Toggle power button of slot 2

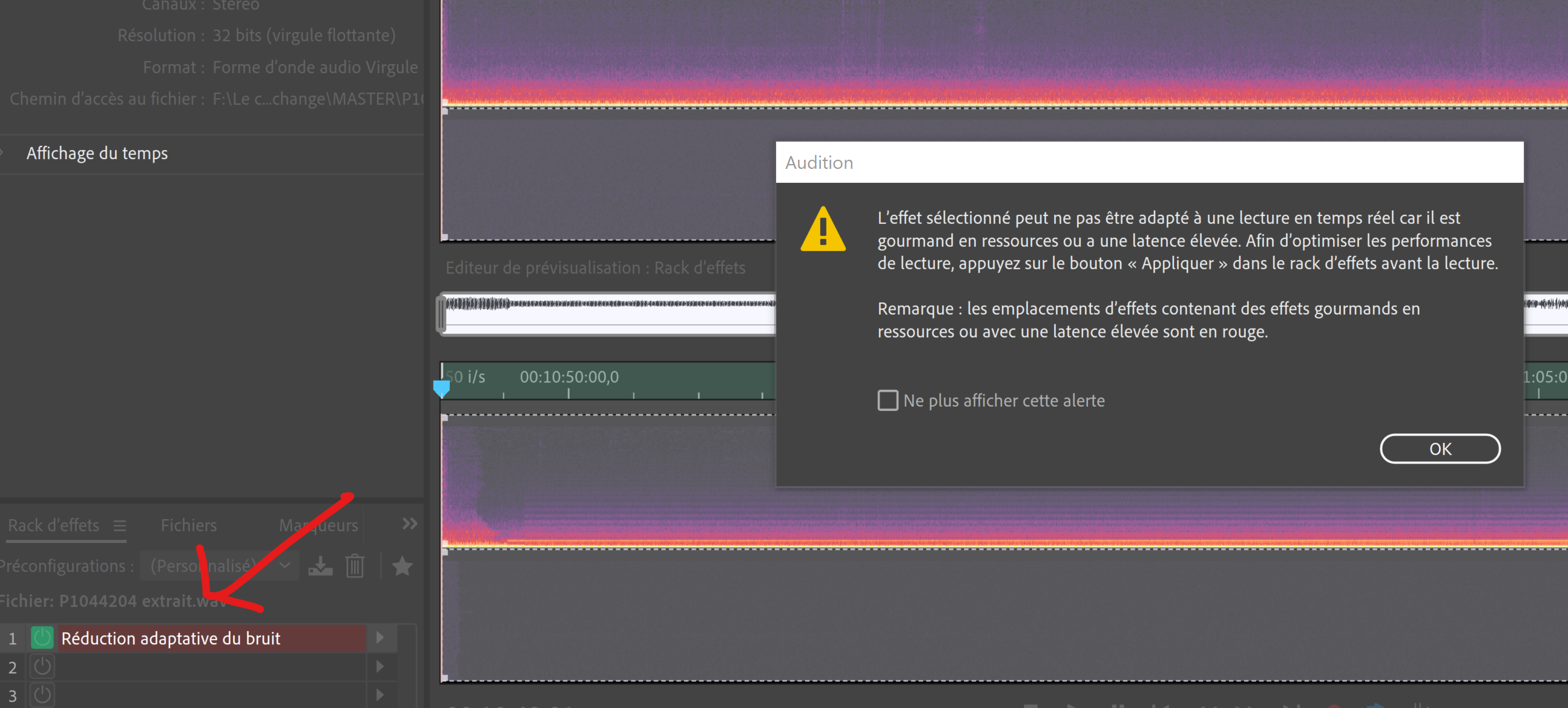click(42, 667)
